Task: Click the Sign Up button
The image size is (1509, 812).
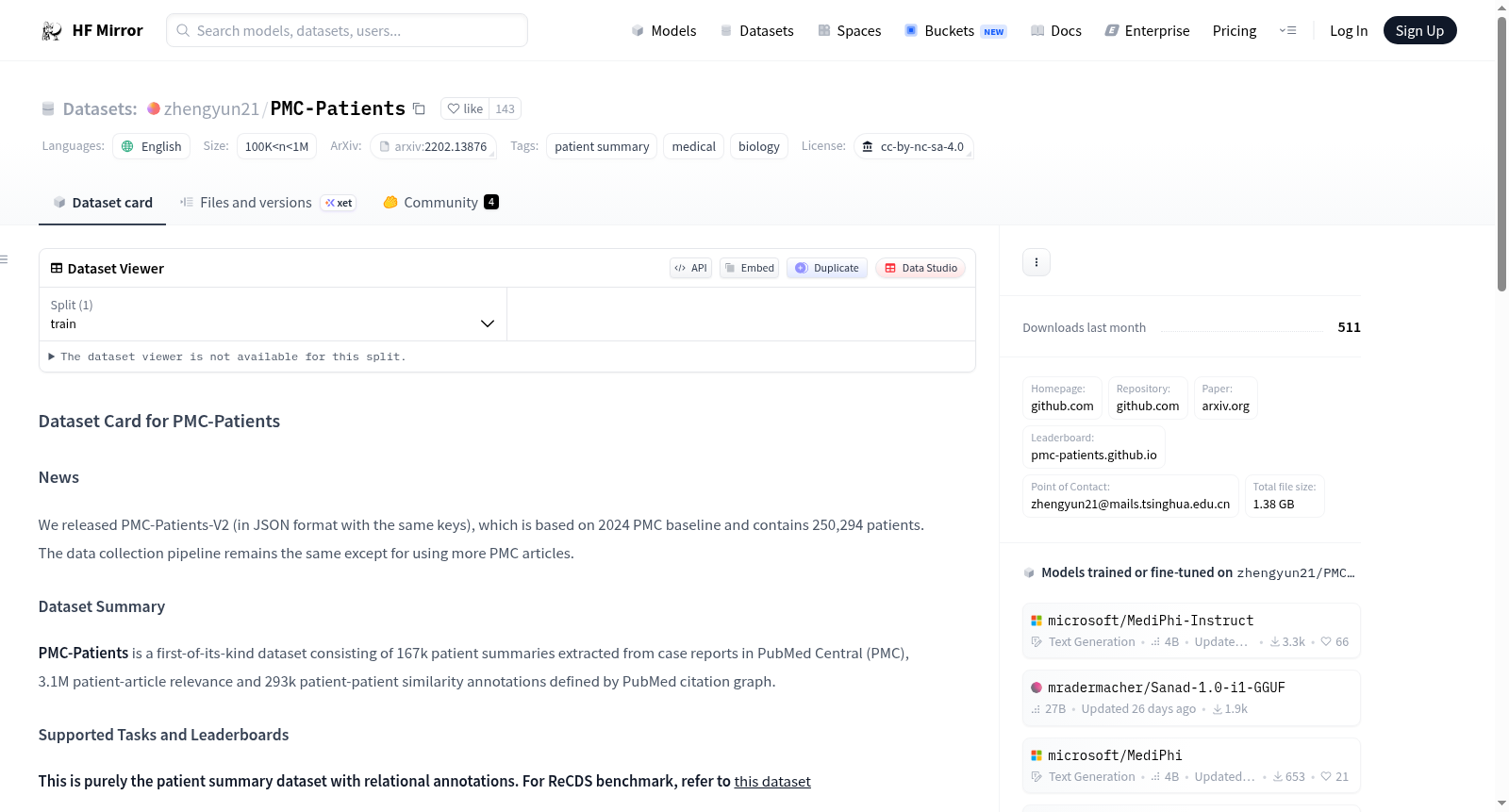Action: [x=1419, y=30]
